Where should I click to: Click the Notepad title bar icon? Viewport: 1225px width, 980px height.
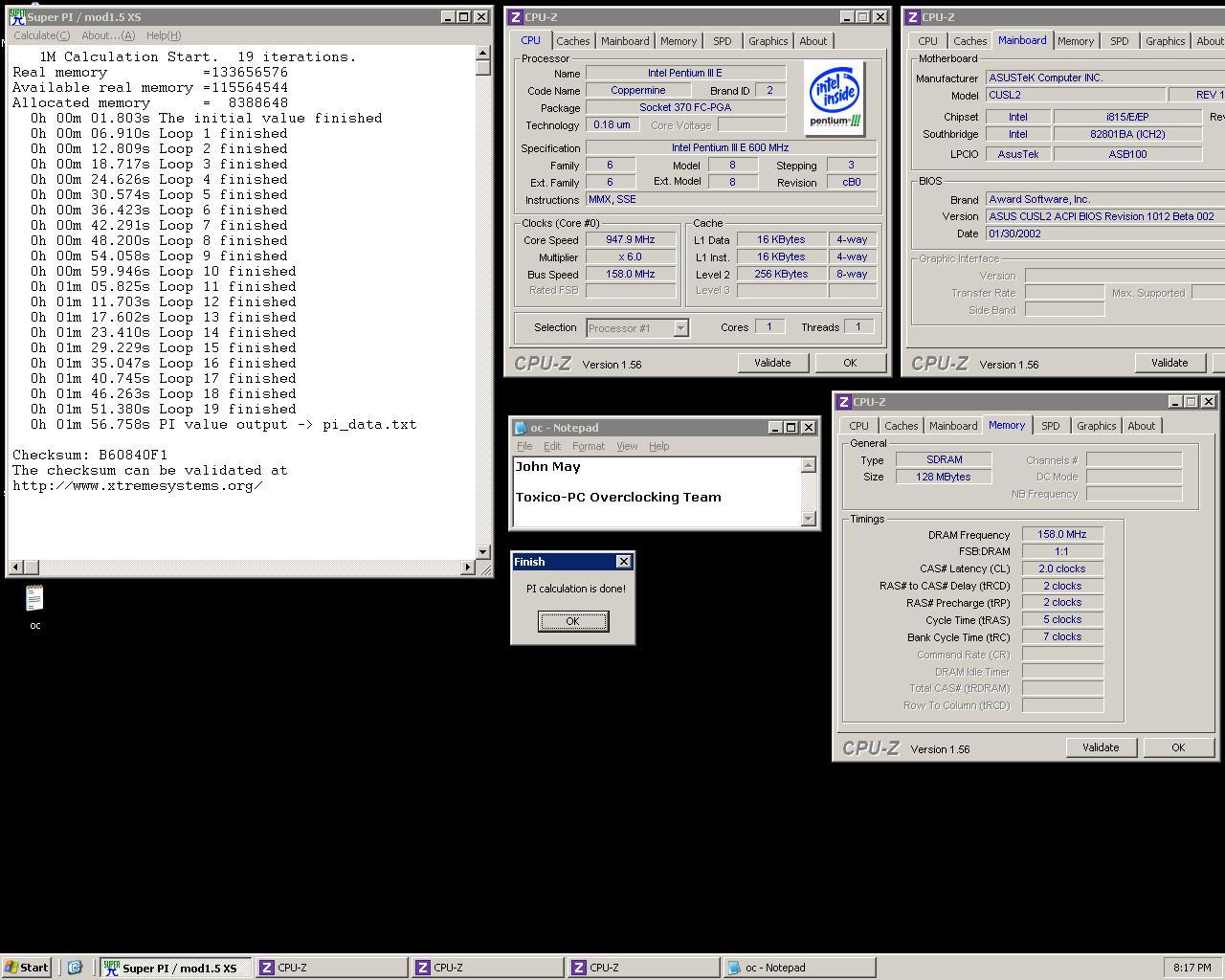[521, 428]
